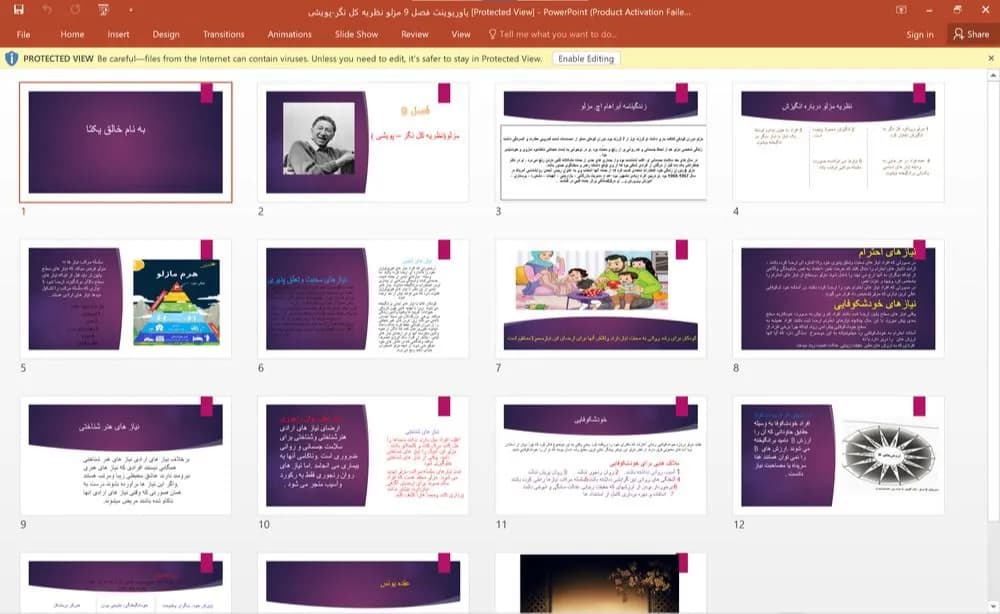Open Customize Quick Access Toolbar dropdown
1000x614 pixels.
point(131,10)
